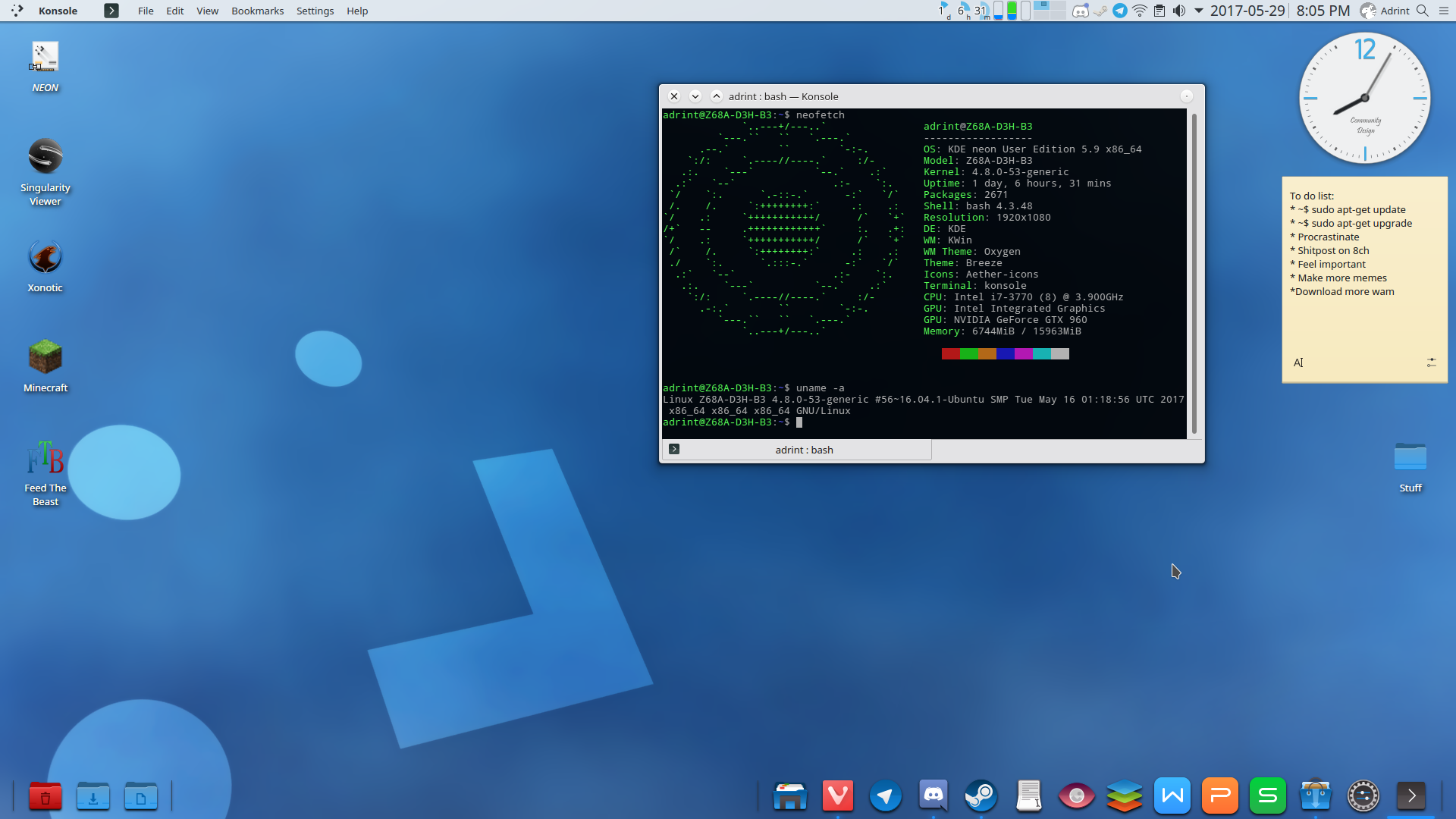Image resolution: width=1456 pixels, height=819 pixels.
Task: Open the red Trash folder in dock
Action: point(45,796)
